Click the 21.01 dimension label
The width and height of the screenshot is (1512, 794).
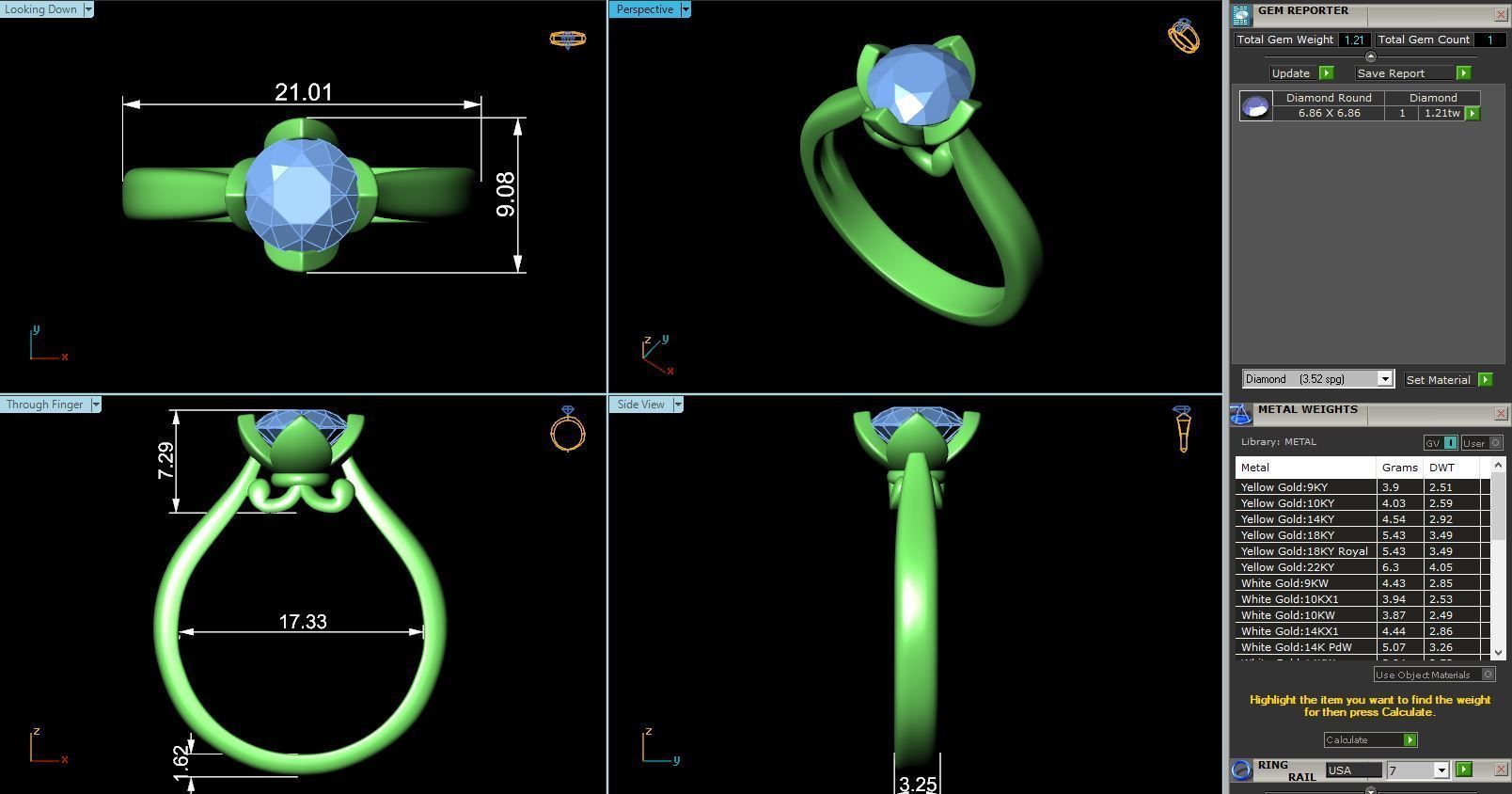[304, 92]
